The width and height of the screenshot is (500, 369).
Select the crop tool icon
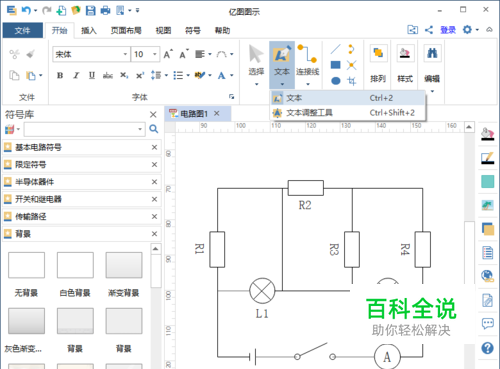tap(351, 81)
